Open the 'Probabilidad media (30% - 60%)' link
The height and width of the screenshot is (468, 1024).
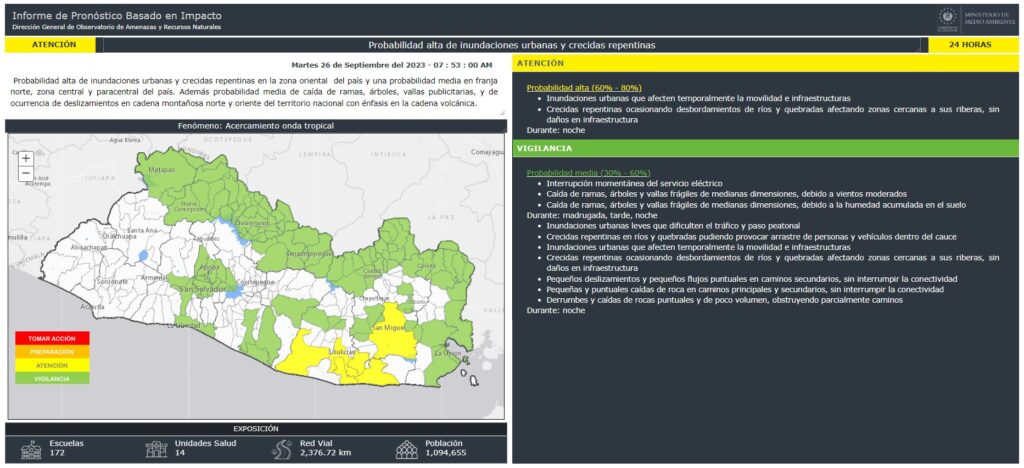point(588,173)
